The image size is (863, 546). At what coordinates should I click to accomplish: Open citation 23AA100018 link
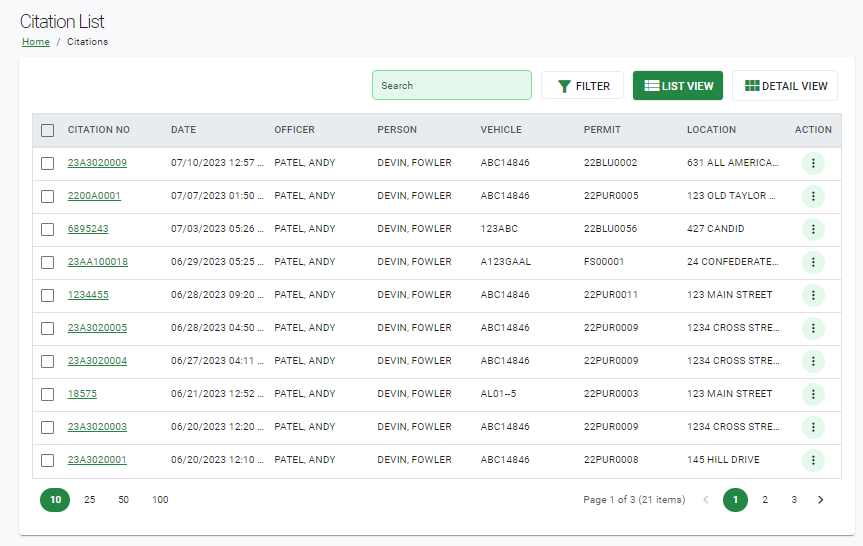(98, 262)
